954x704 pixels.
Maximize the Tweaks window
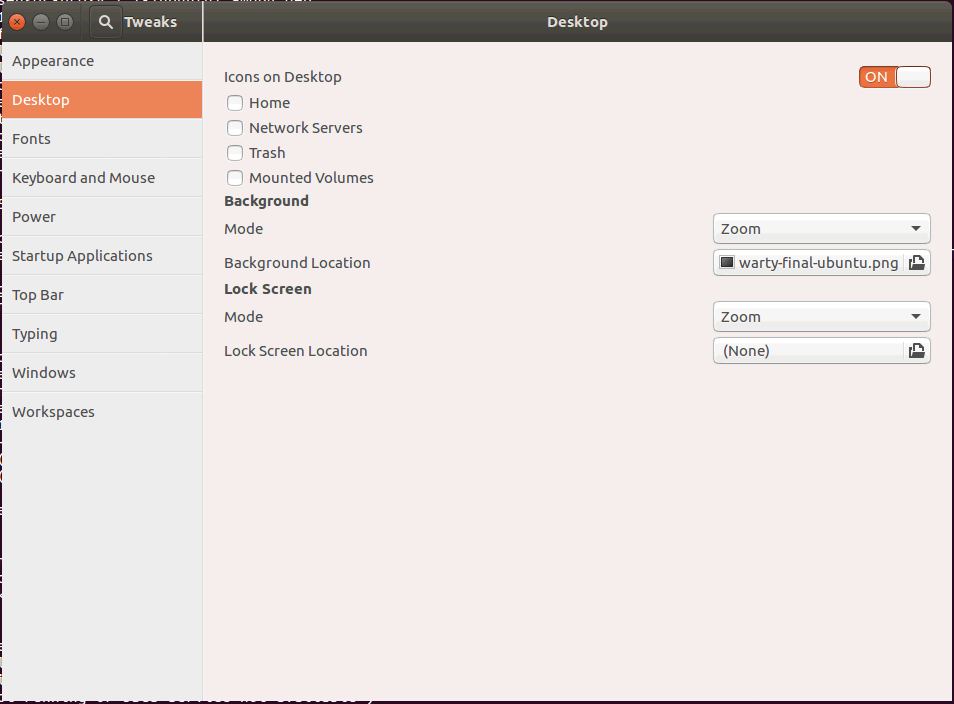point(65,22)
